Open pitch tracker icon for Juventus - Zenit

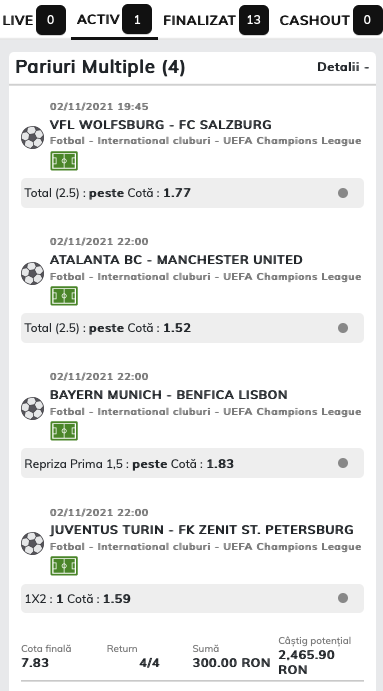[x=64, y=566]
